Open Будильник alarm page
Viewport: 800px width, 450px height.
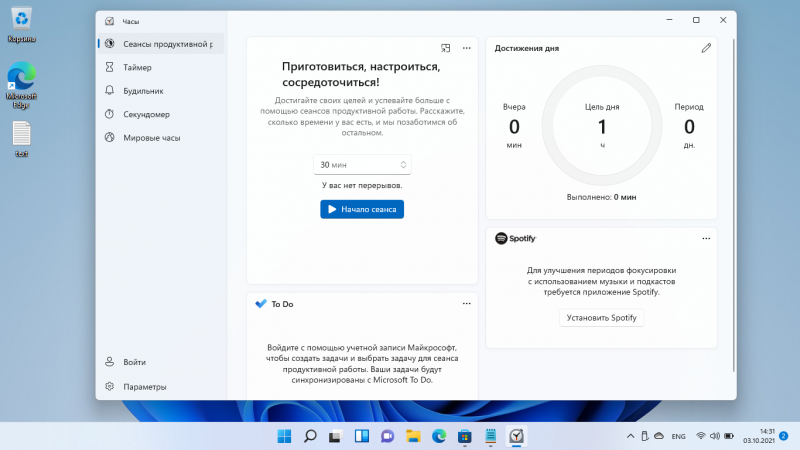[x=142, y=90]
